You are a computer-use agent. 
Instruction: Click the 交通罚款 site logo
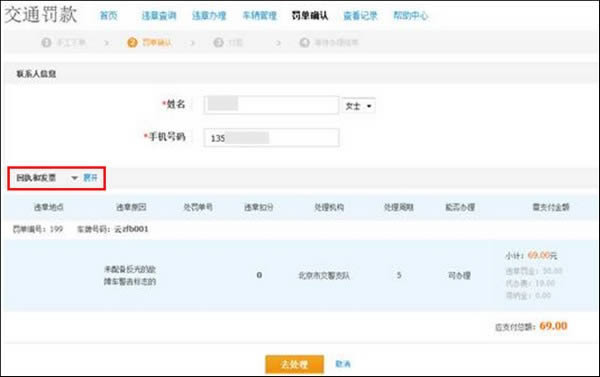[41, 15]
